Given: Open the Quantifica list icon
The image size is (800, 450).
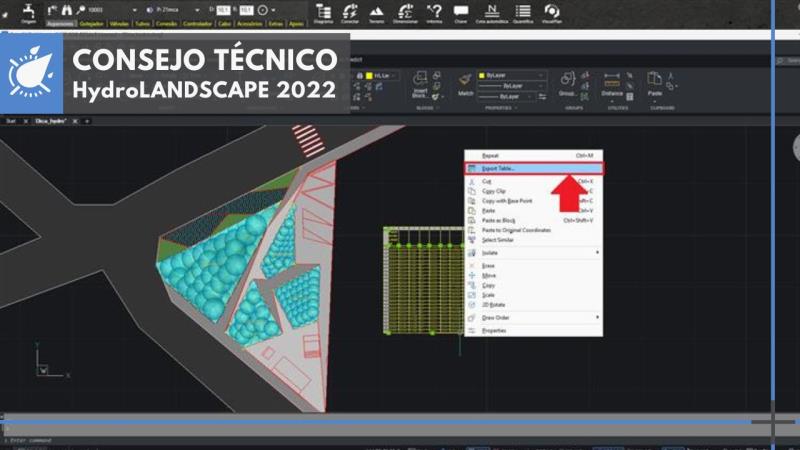Looking at the screenshot, I should tap(523, 13).
